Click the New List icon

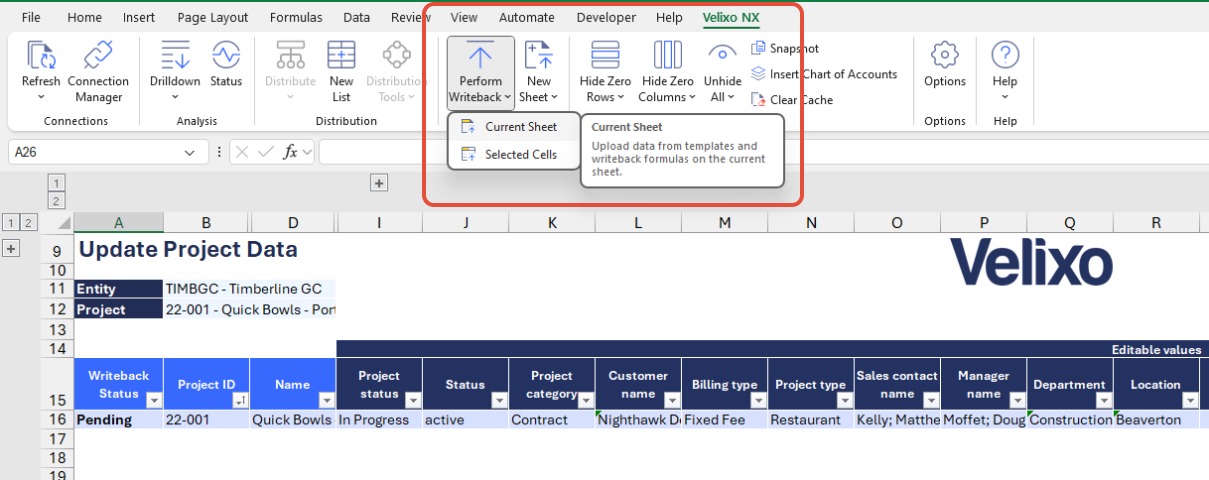341,55
